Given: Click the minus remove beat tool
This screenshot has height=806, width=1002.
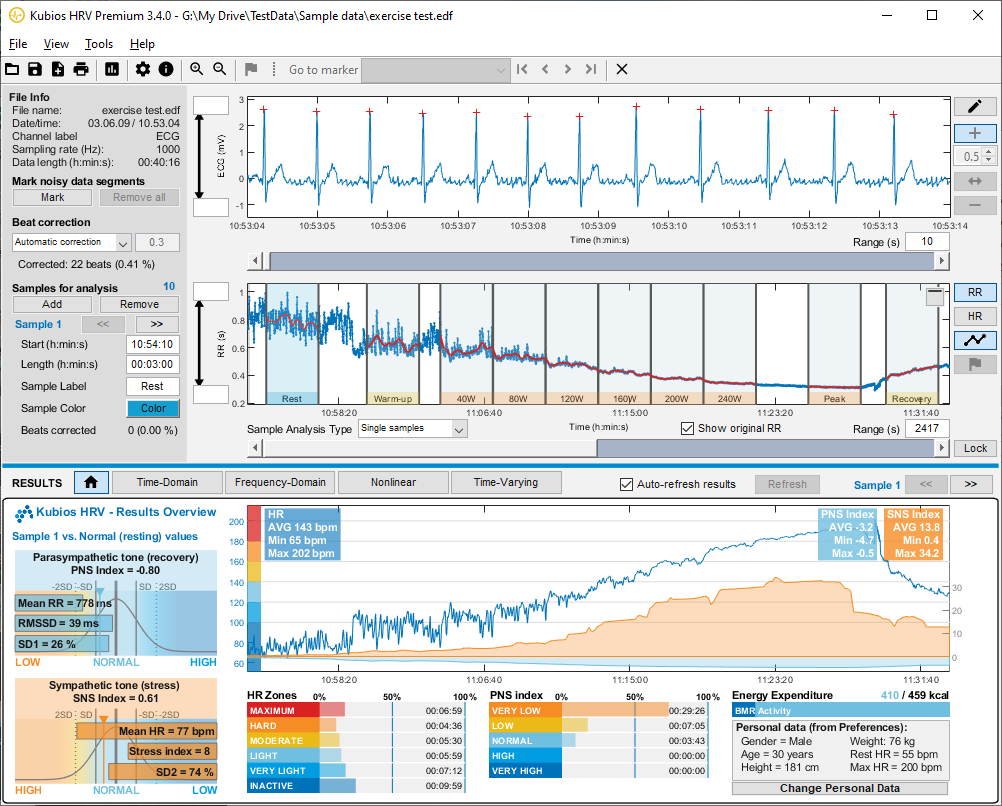Looking at the screenshot, I should pyautogui.click(x=975, y=205).
